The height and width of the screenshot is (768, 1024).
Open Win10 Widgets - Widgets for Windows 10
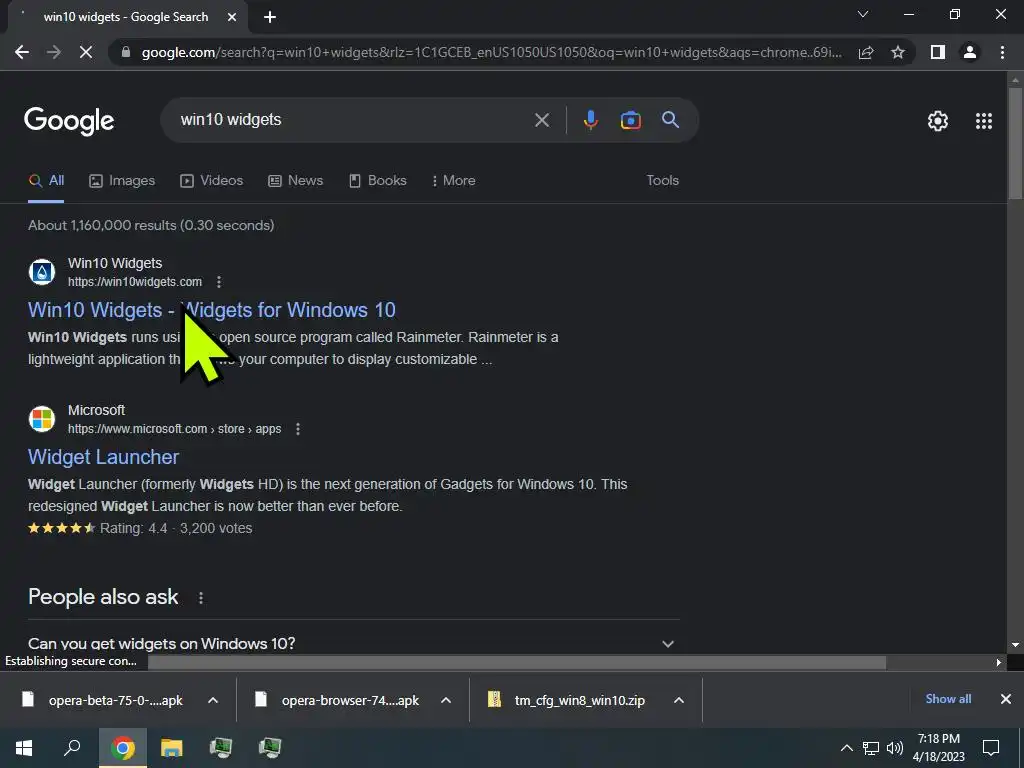(x=212, y=310)
